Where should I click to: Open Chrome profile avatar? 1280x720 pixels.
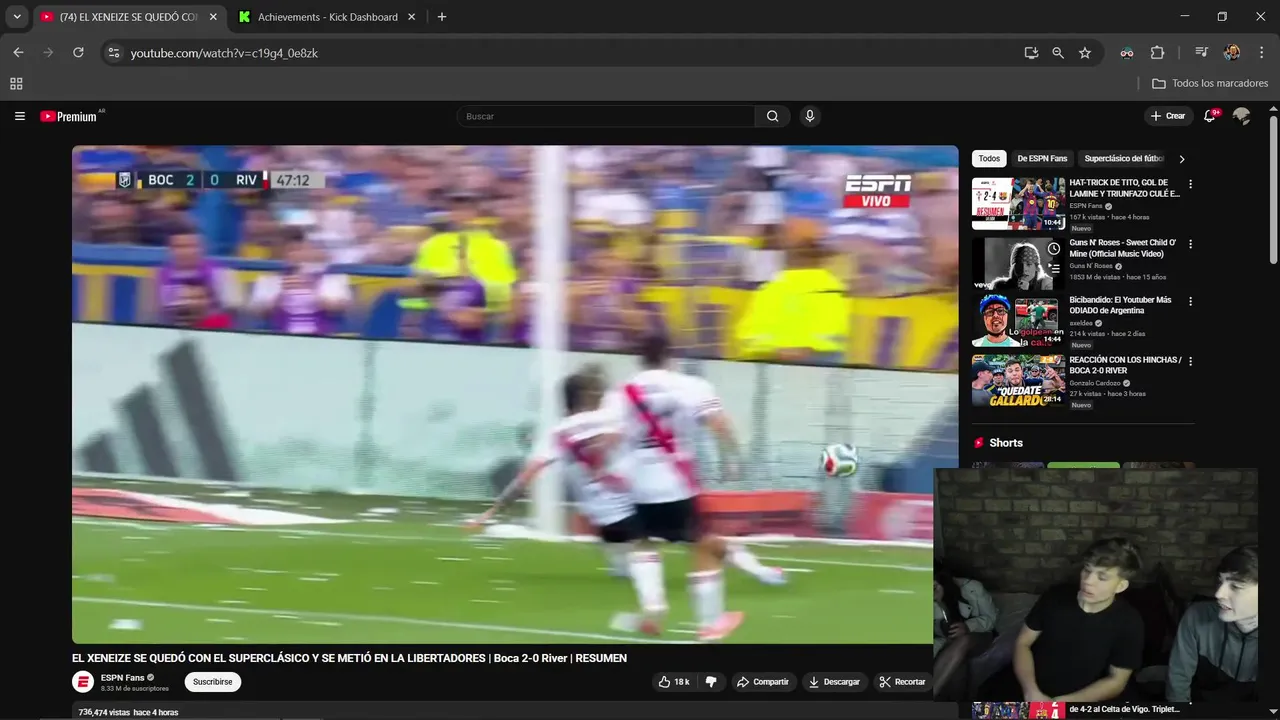pyautogui.click(x=1232, y=53)
